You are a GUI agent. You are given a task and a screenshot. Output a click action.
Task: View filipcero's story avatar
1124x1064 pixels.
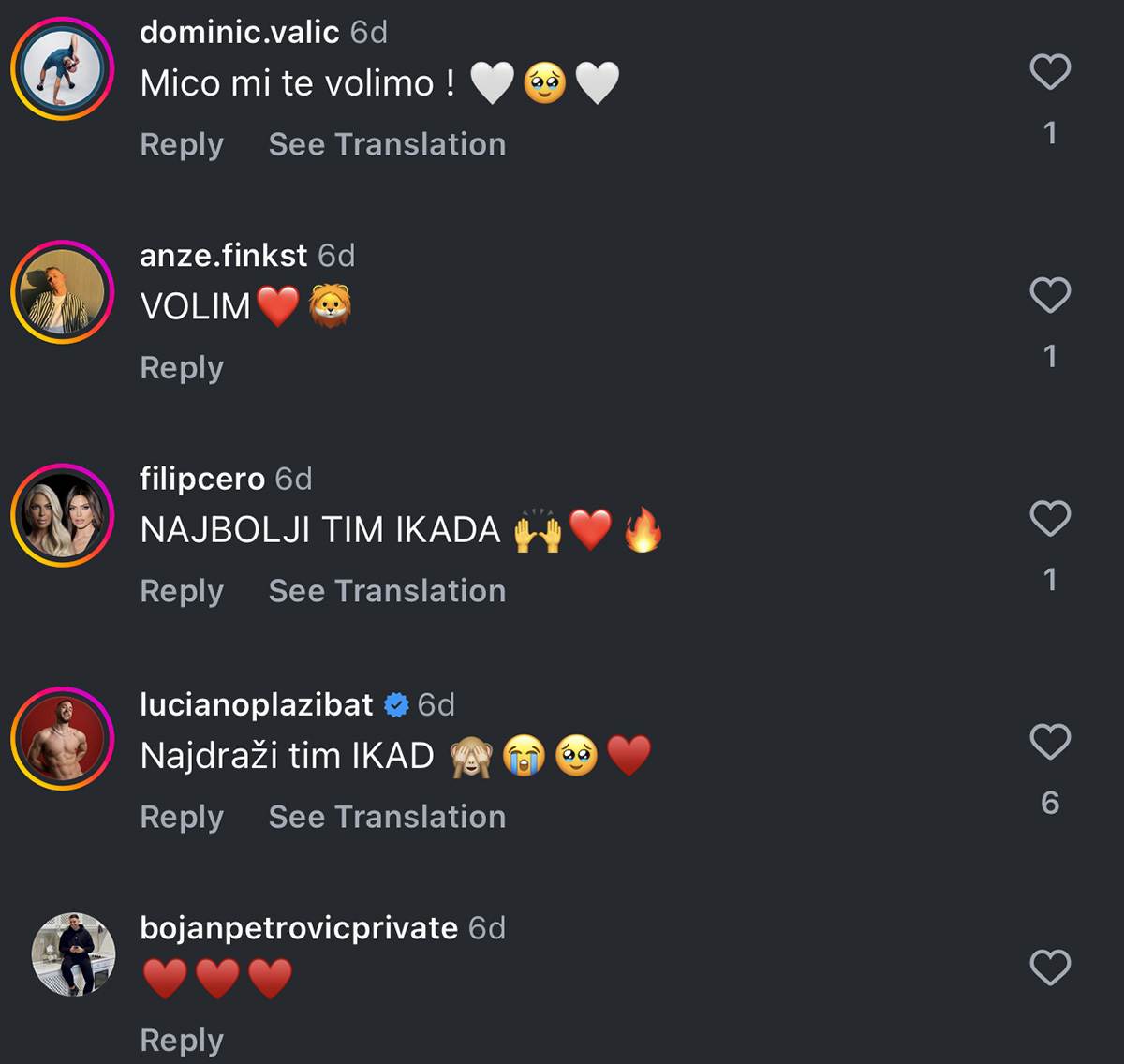click(63, 516)
